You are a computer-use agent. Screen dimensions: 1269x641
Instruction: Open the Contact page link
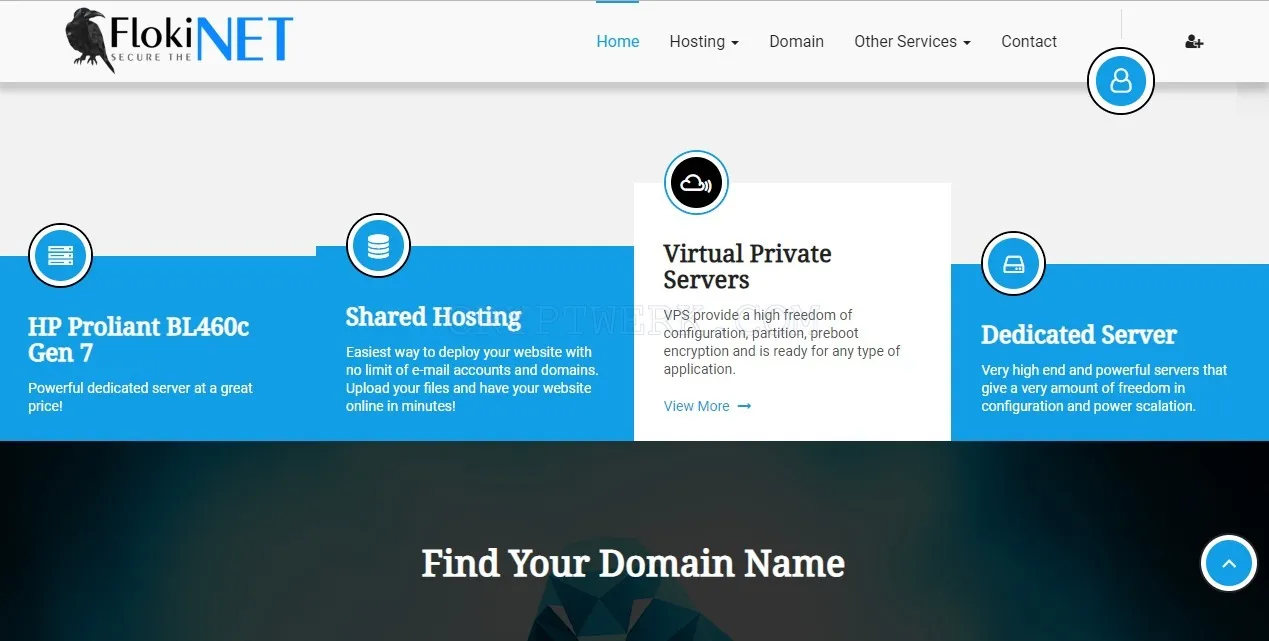point(1029,42)
